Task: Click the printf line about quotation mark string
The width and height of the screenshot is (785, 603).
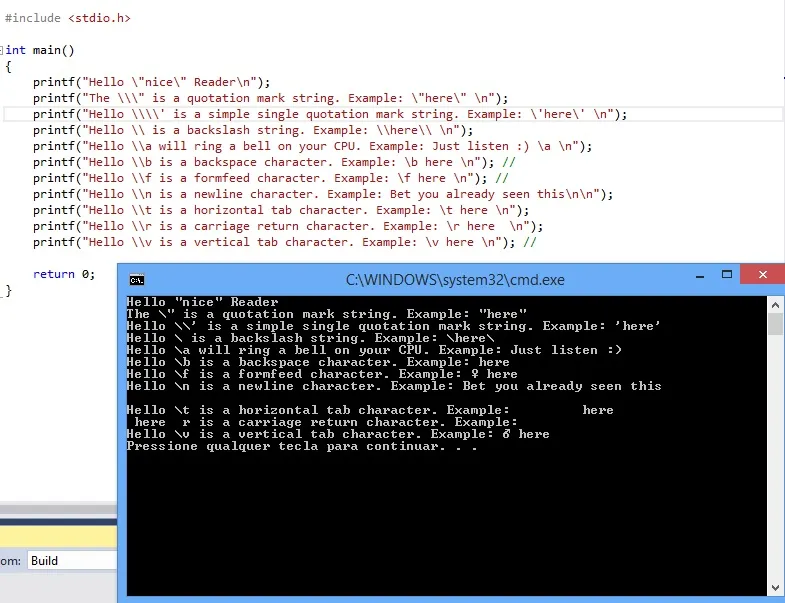Action: (270, 98)
